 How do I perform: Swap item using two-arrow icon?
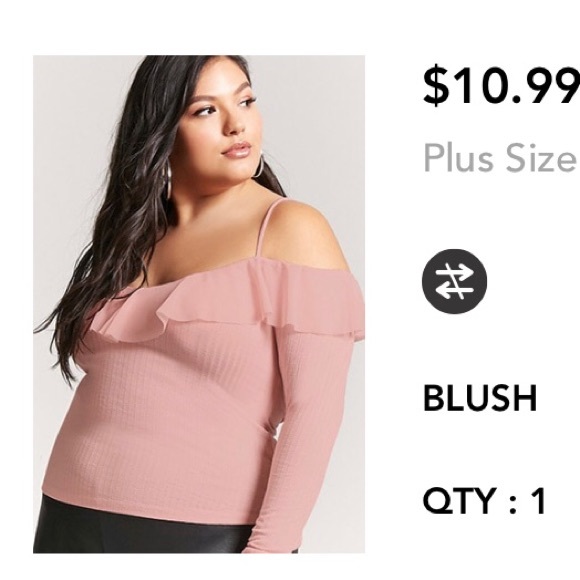pos(454,281)
